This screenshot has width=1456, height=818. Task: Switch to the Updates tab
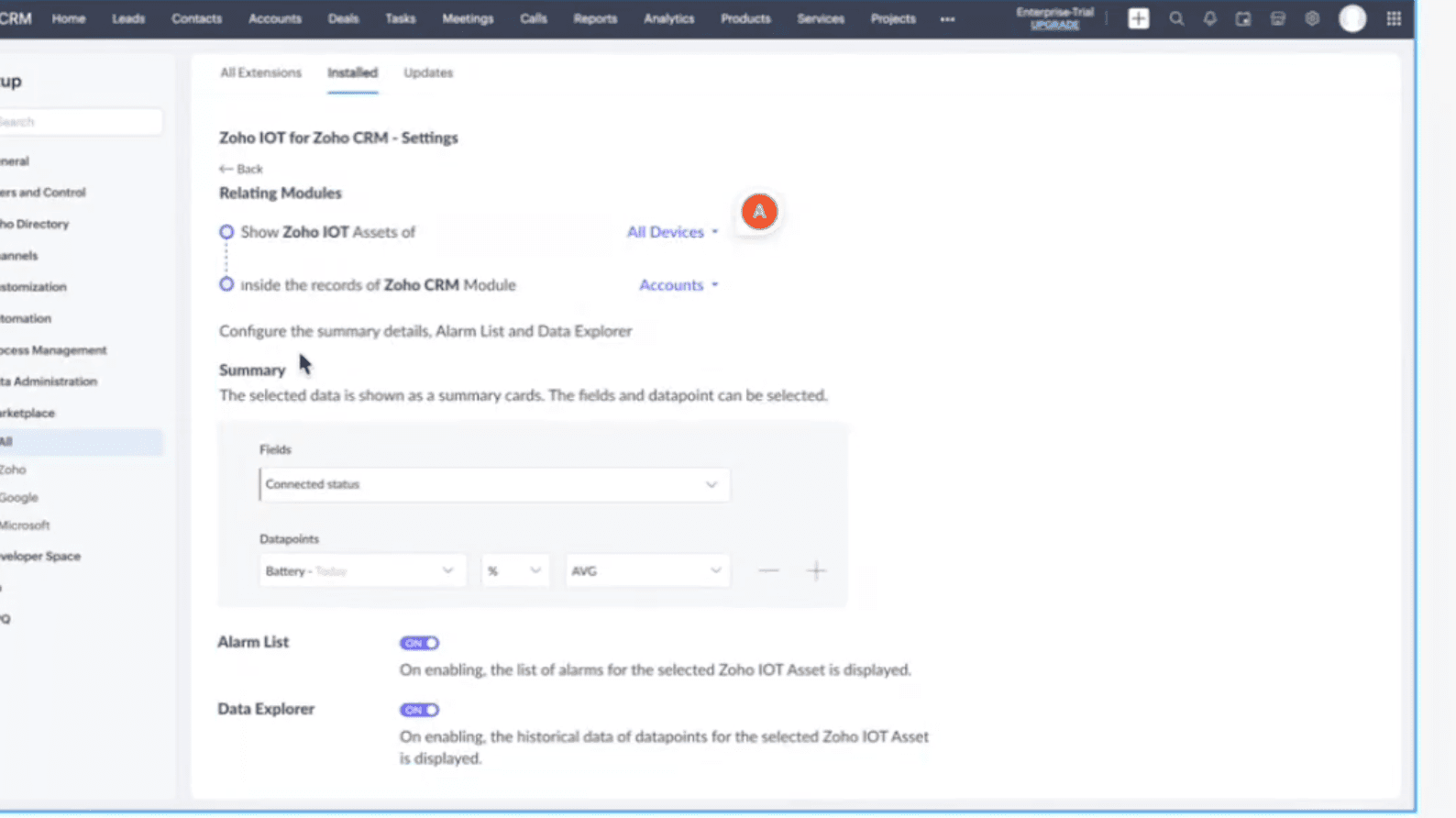pos(428,72)
